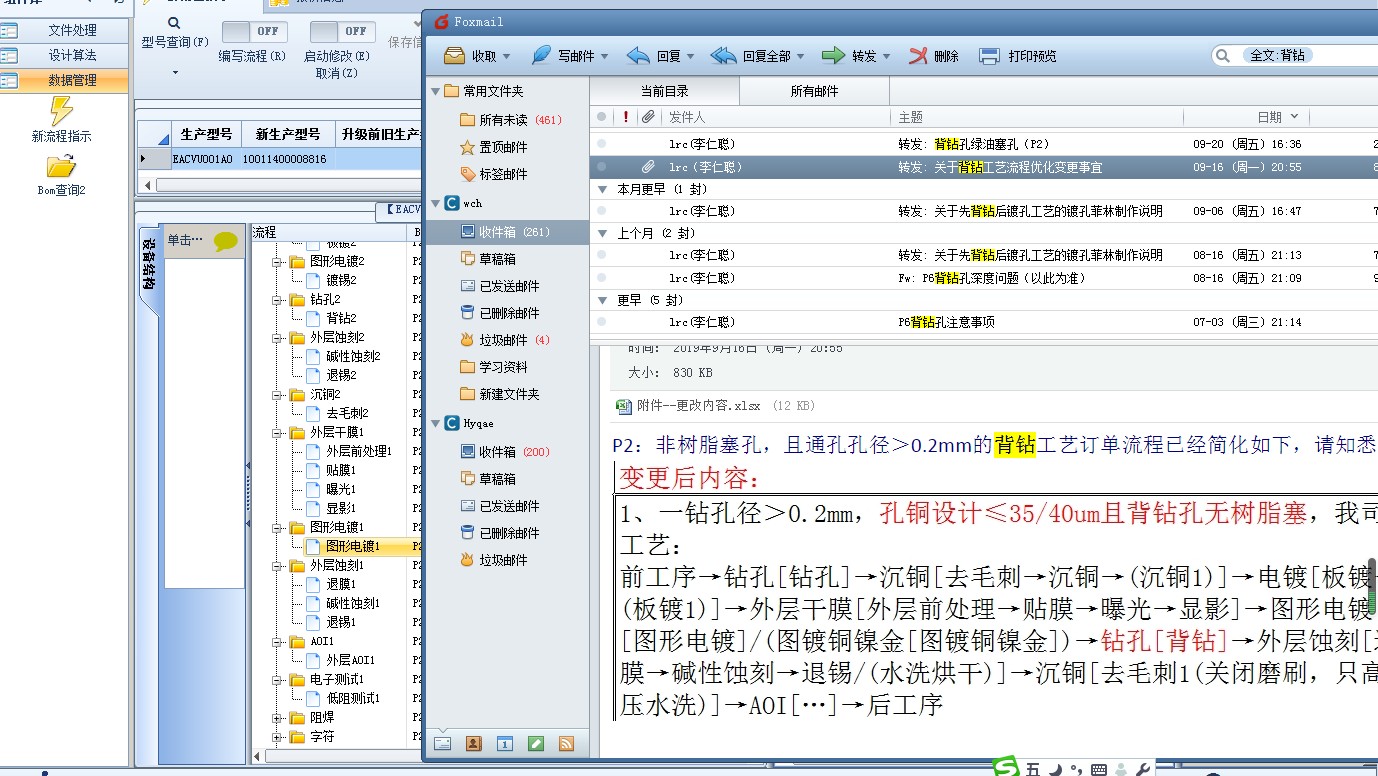Collapse the 上个月 mail group
The width and height of the screenshot is (1378, 776).
pos(602,233)
